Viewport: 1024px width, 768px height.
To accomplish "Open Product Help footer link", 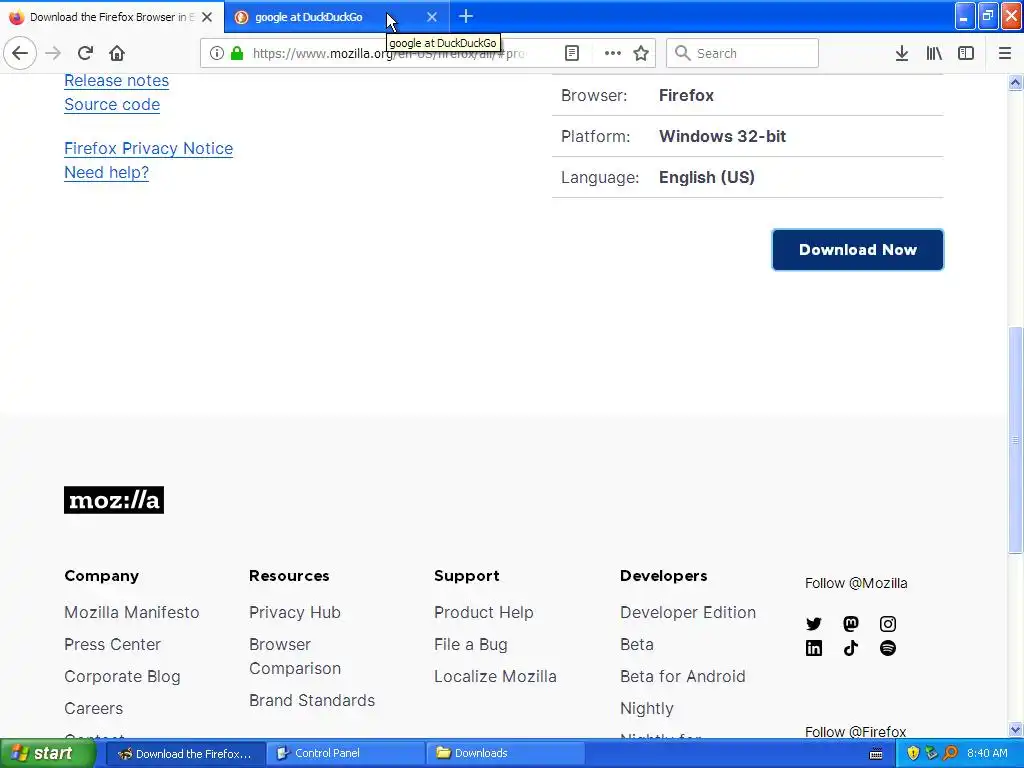I will click(483, 613).
